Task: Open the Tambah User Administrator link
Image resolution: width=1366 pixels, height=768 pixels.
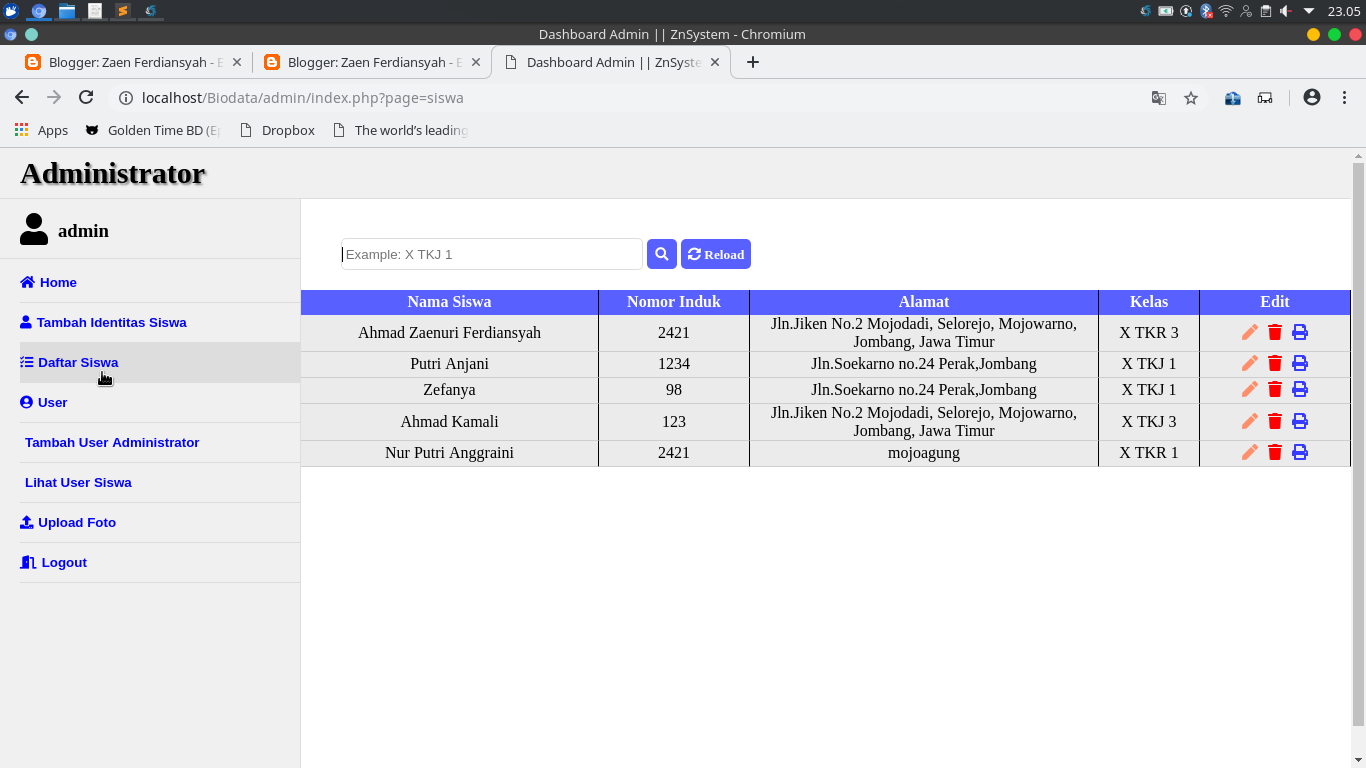Action: (112, 442)
